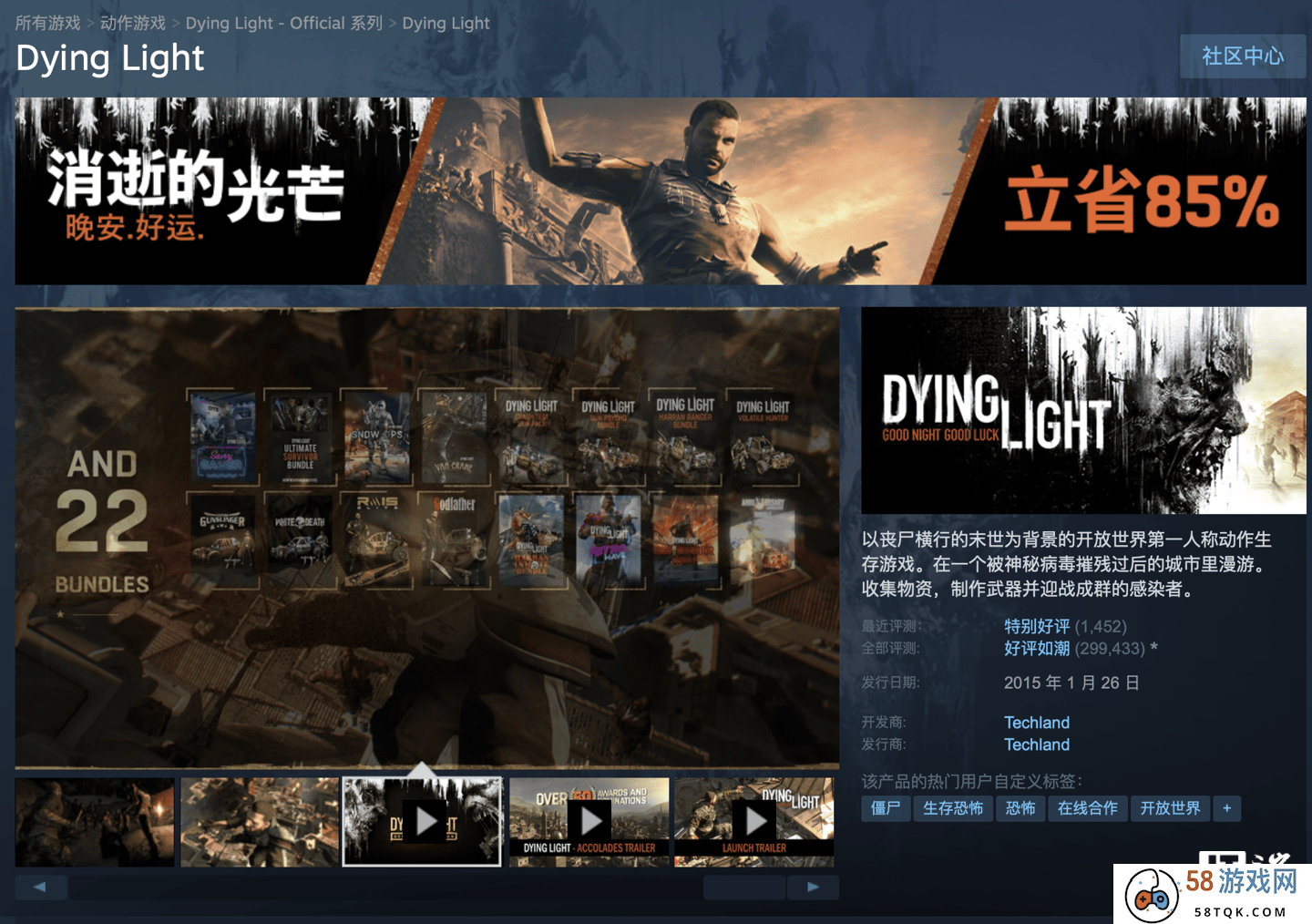Open the 所有游戏 breadcrumb link
This screenshot has width=1312, height=924.
pos(48,23)
